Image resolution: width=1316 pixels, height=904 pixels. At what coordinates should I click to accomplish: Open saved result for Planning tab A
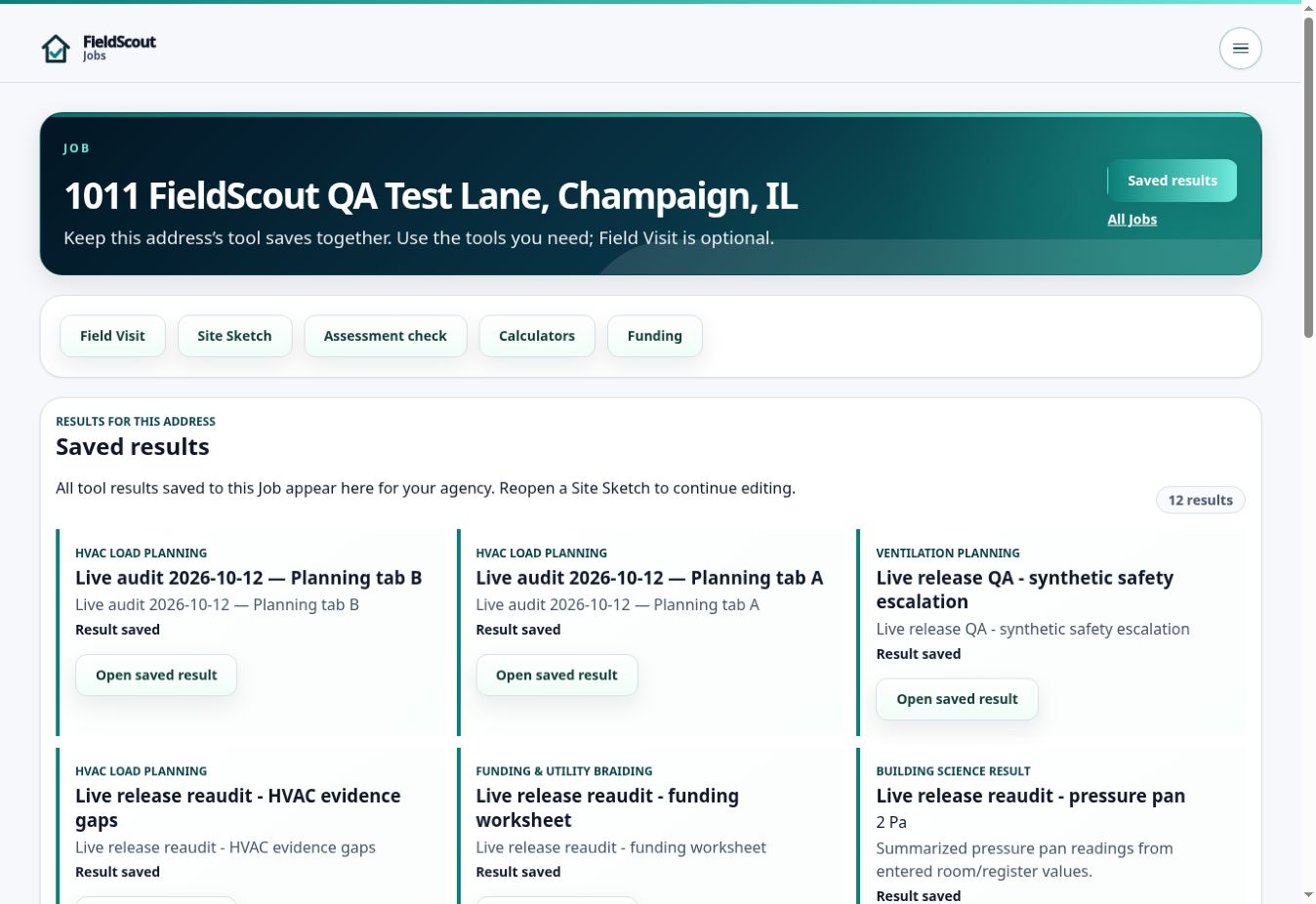pos(556,676)
